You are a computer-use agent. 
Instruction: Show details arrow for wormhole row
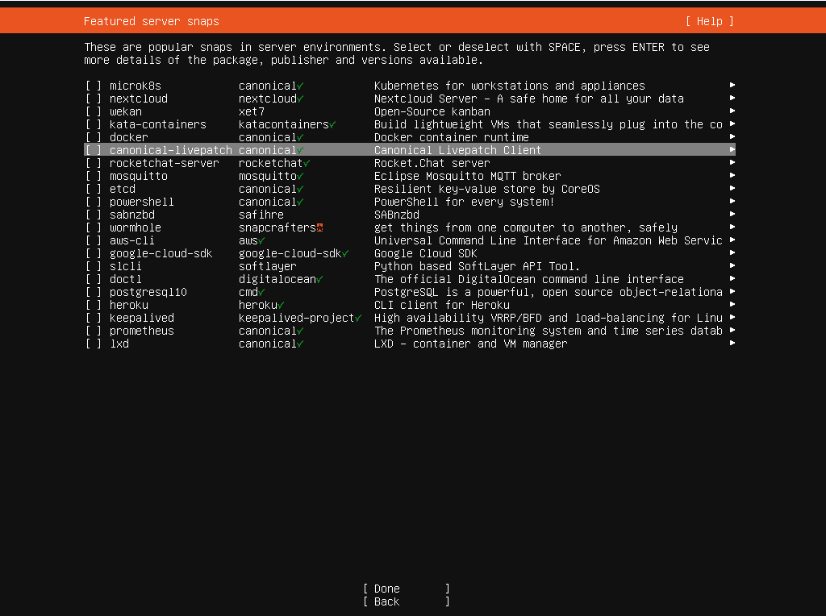732,227
